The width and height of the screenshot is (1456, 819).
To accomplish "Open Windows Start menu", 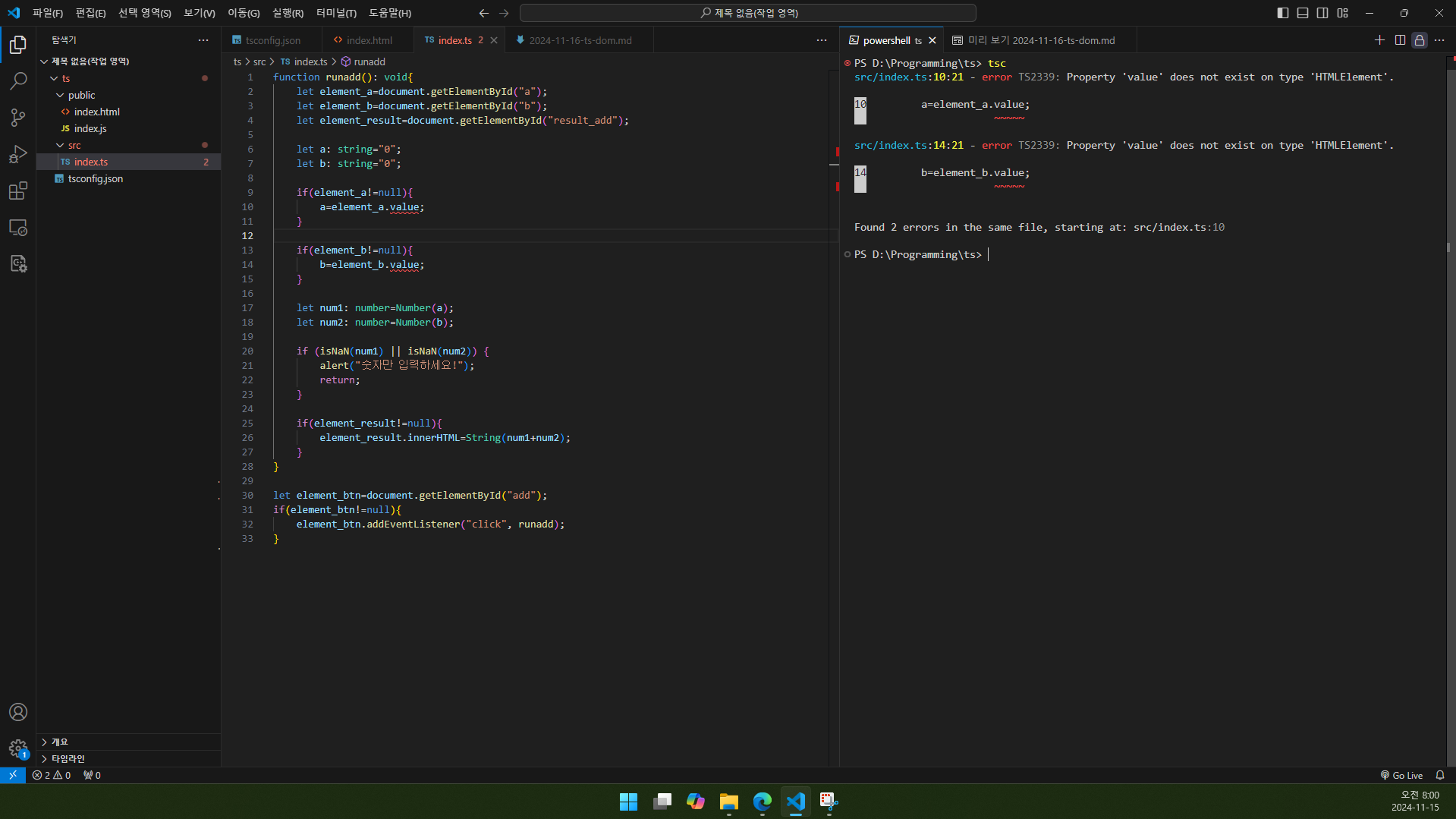I will pos(628,802).
